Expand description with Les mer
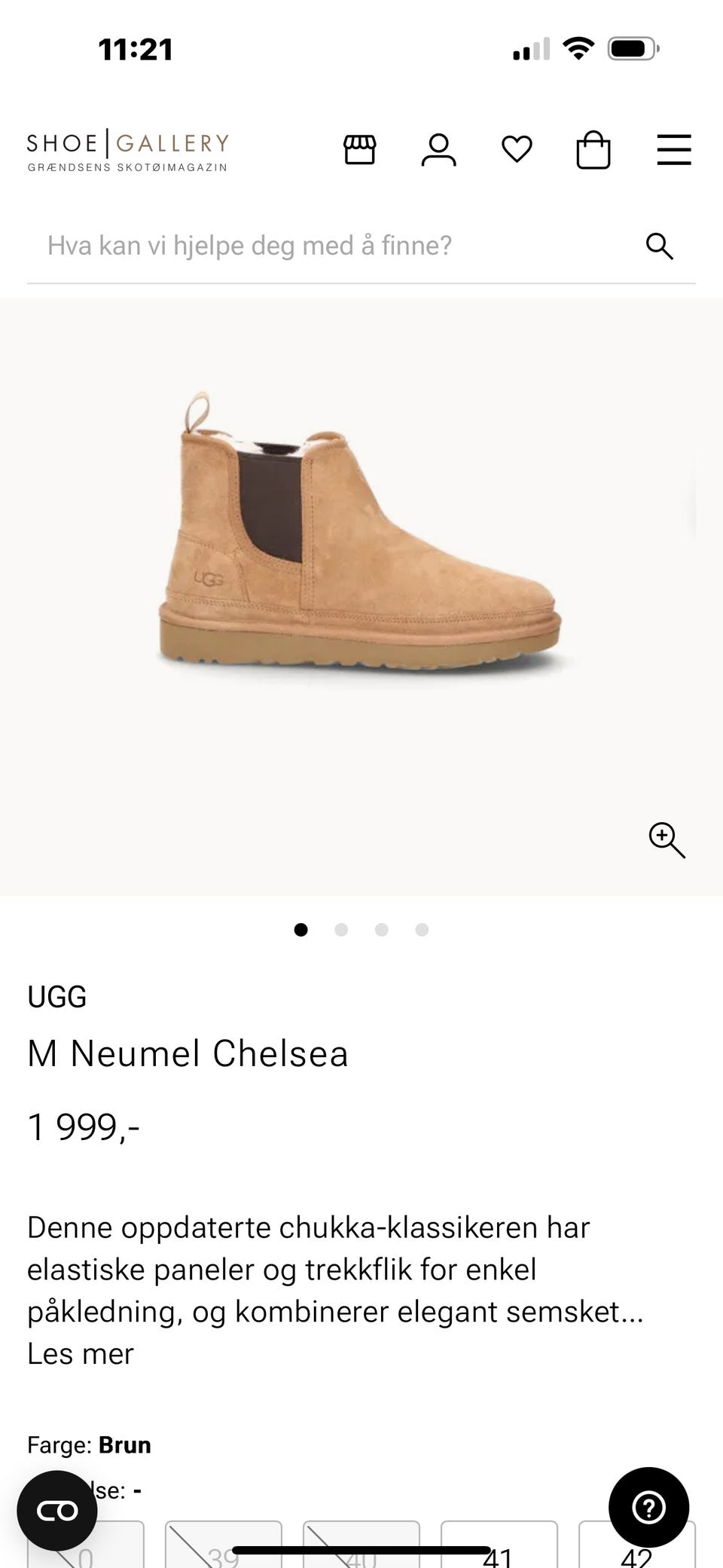Screen dimensions: 723x1568 [81, 1353]
